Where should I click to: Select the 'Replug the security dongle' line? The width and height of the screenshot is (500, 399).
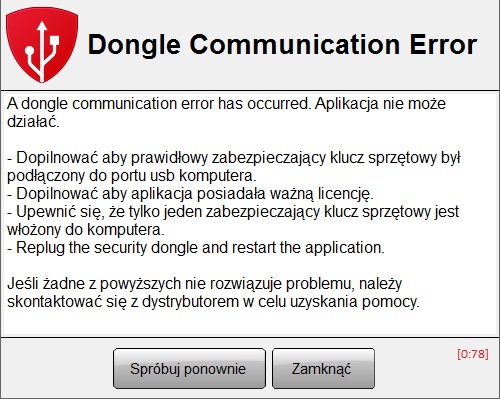click(196, 248)
